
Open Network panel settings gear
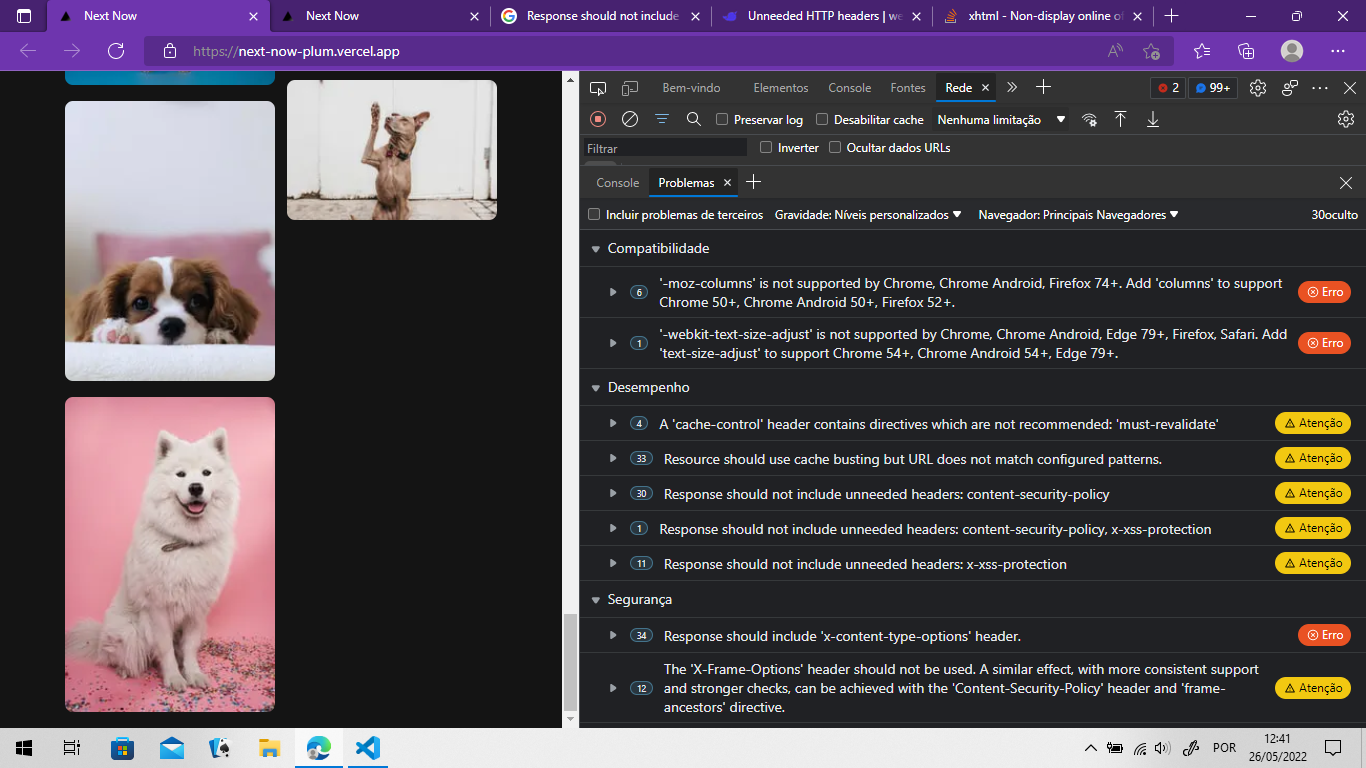[1346, 119]
